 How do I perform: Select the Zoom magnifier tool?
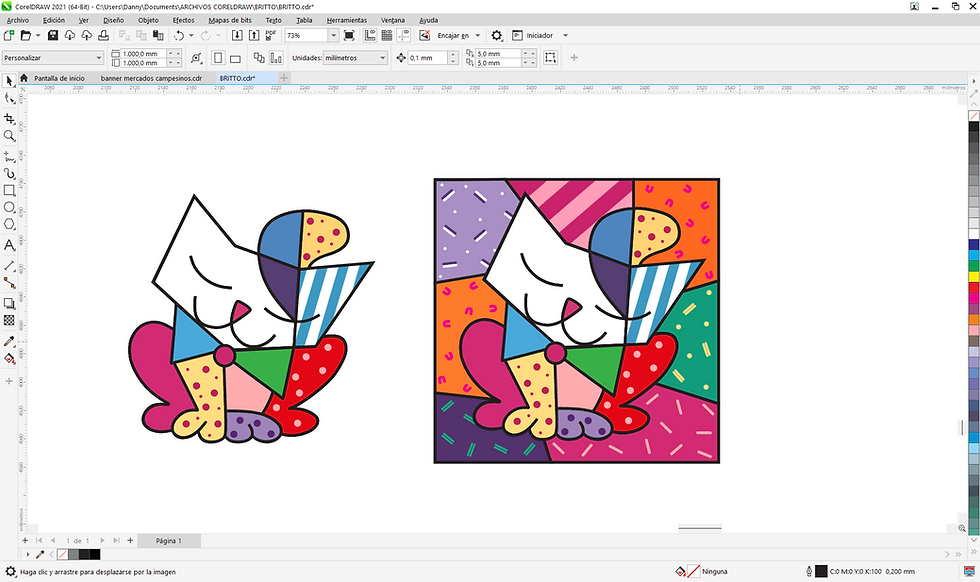9,136
